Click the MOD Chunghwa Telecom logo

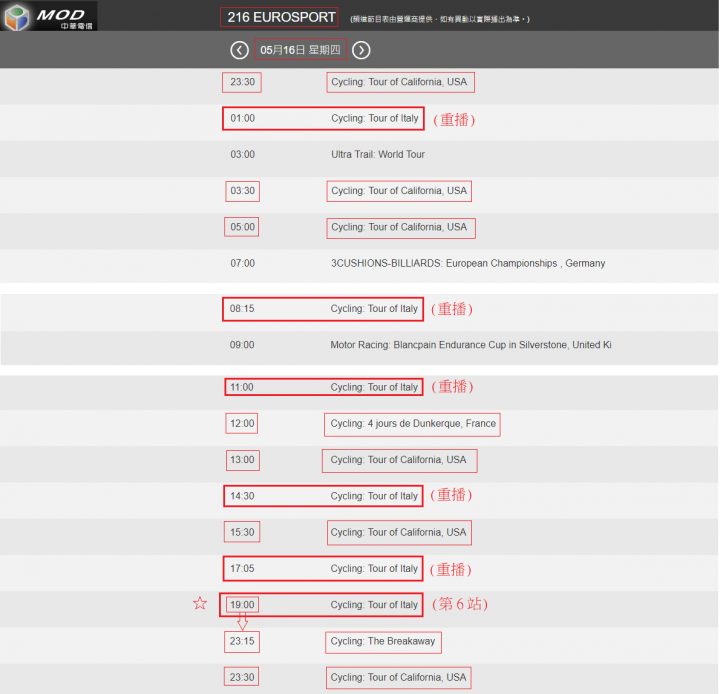point(48,16)
